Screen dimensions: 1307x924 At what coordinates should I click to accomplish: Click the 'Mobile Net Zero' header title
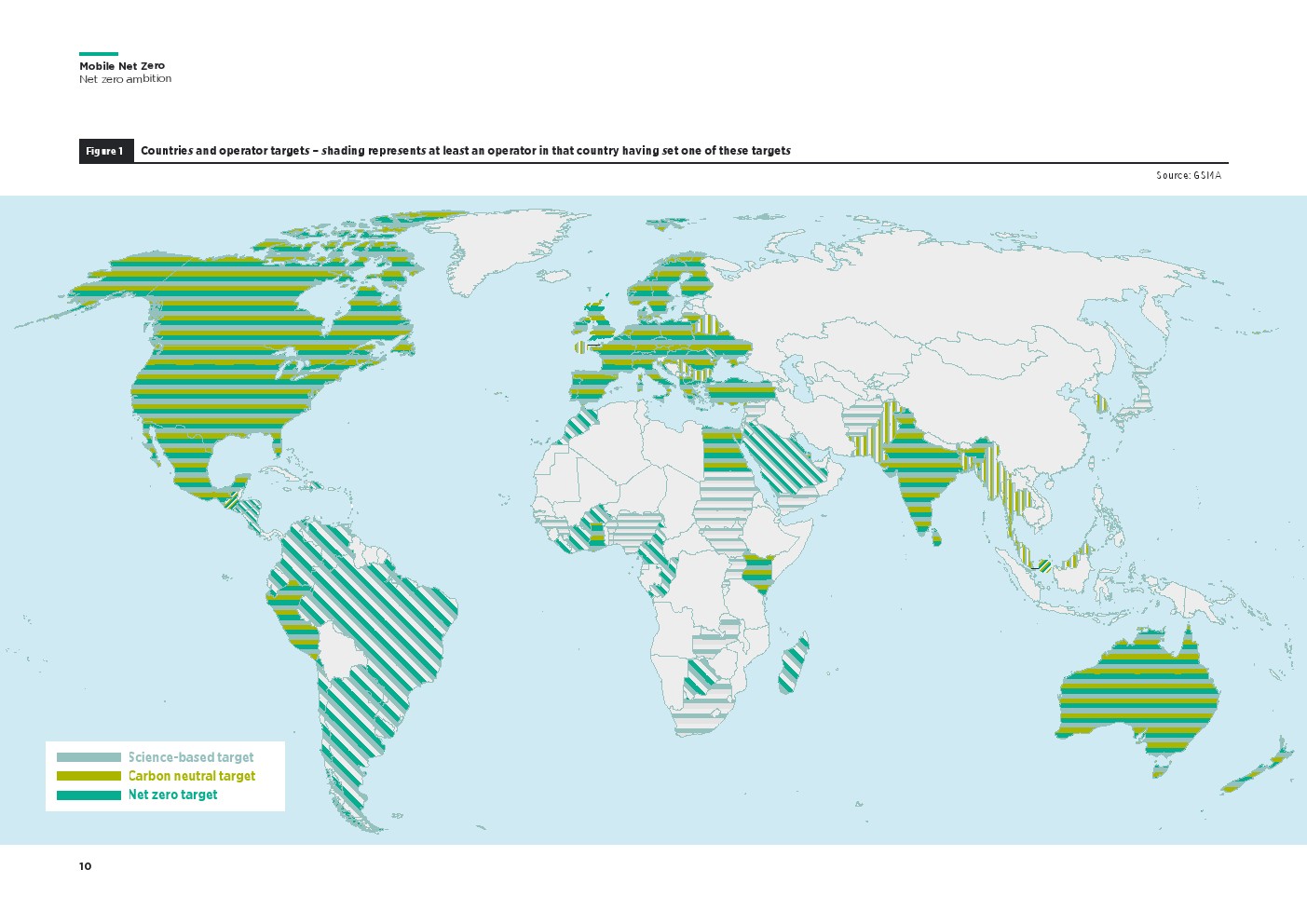122,66
